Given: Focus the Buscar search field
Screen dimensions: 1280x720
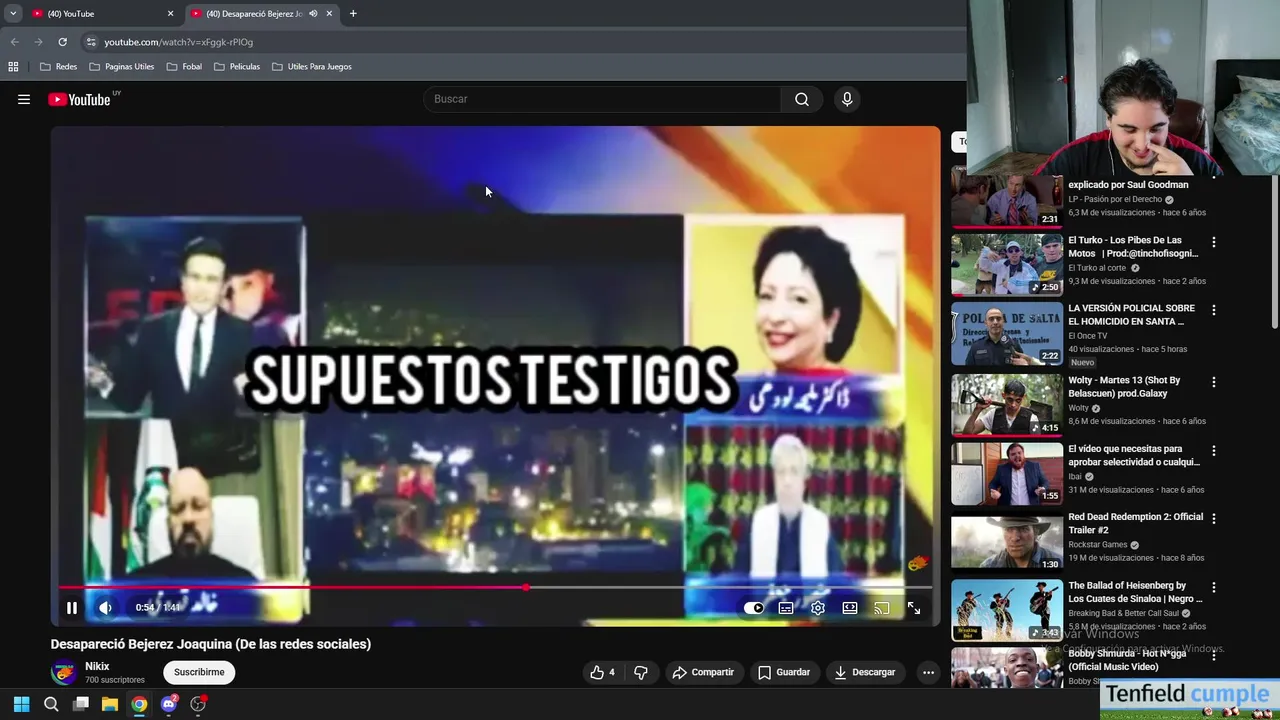Looking at the screenshot, I should [x=603, y=99].
